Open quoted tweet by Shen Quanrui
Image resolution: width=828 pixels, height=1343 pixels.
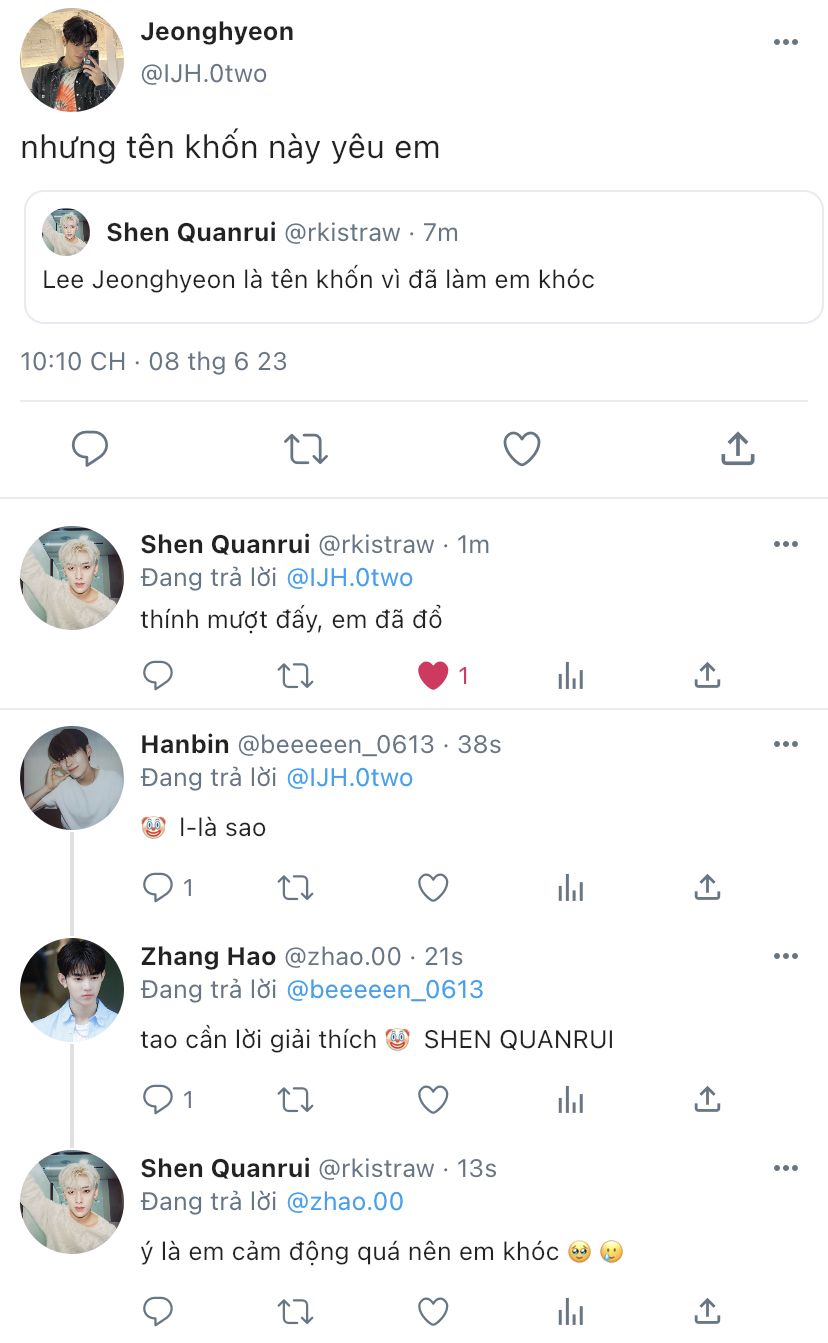[x=423, y=257]
